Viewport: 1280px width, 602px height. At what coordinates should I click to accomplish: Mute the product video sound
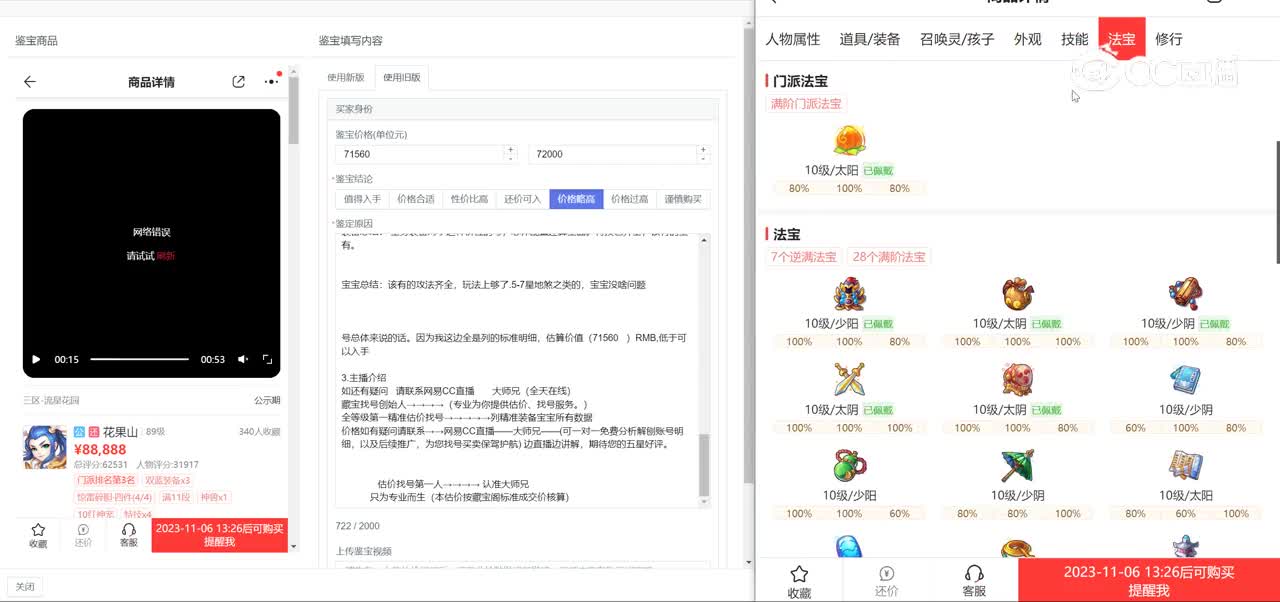pos(243,359)
